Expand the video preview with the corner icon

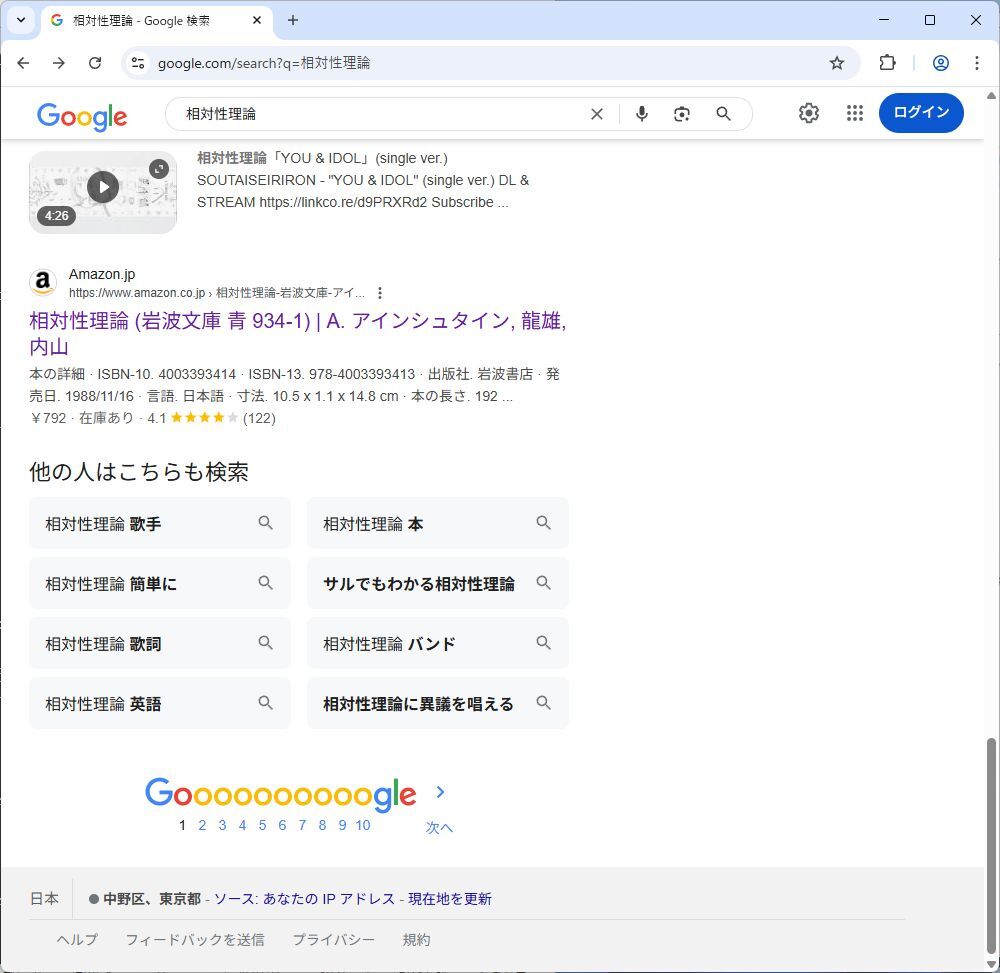pos(159,169)
